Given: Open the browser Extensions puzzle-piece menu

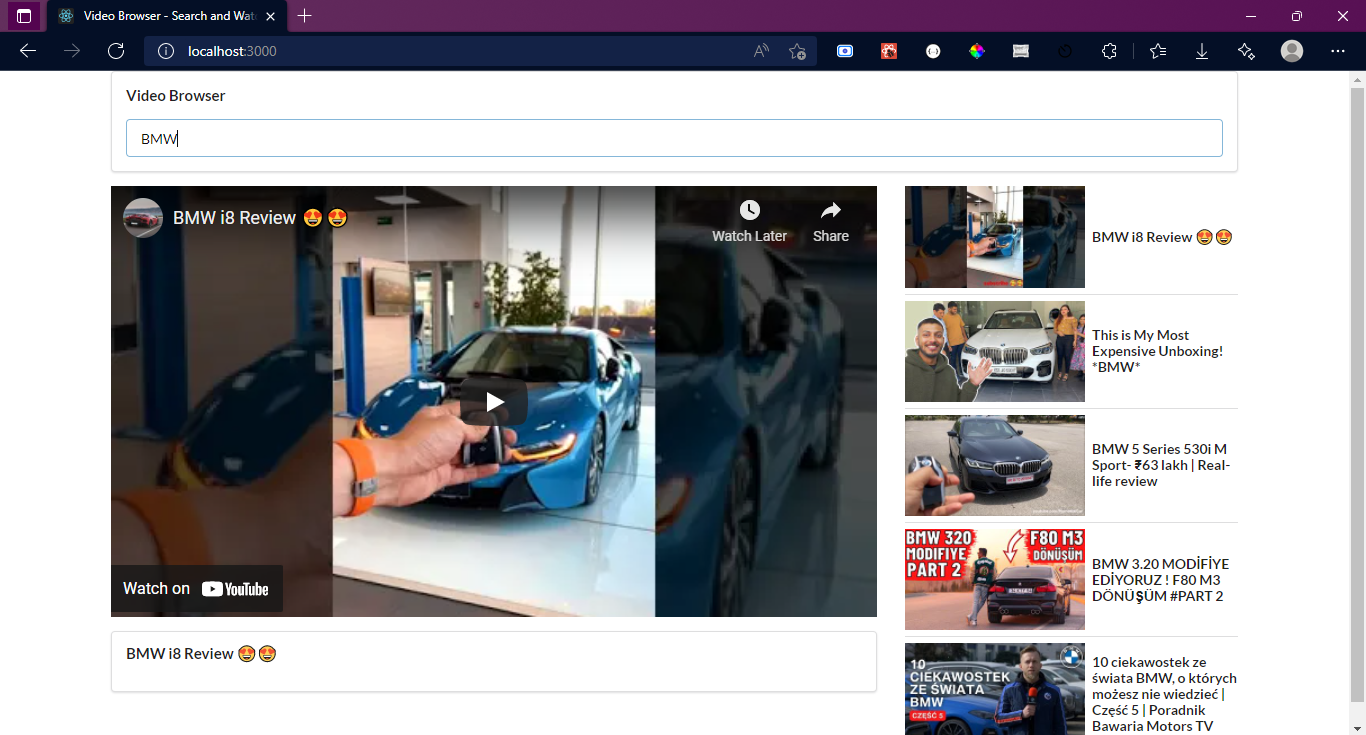Looking at the screenshot, I should coord(1109,50).
